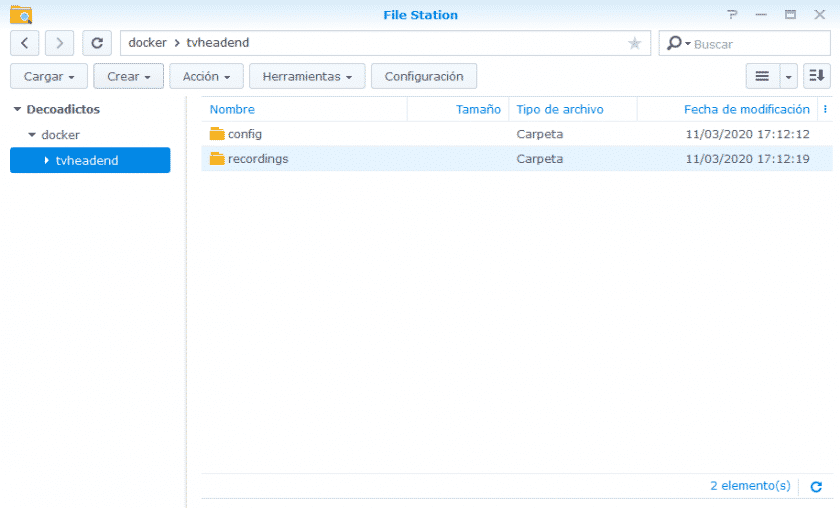The image size is (840, 508).
Task: Open the help question mark button
Action: tap(732, 15)
